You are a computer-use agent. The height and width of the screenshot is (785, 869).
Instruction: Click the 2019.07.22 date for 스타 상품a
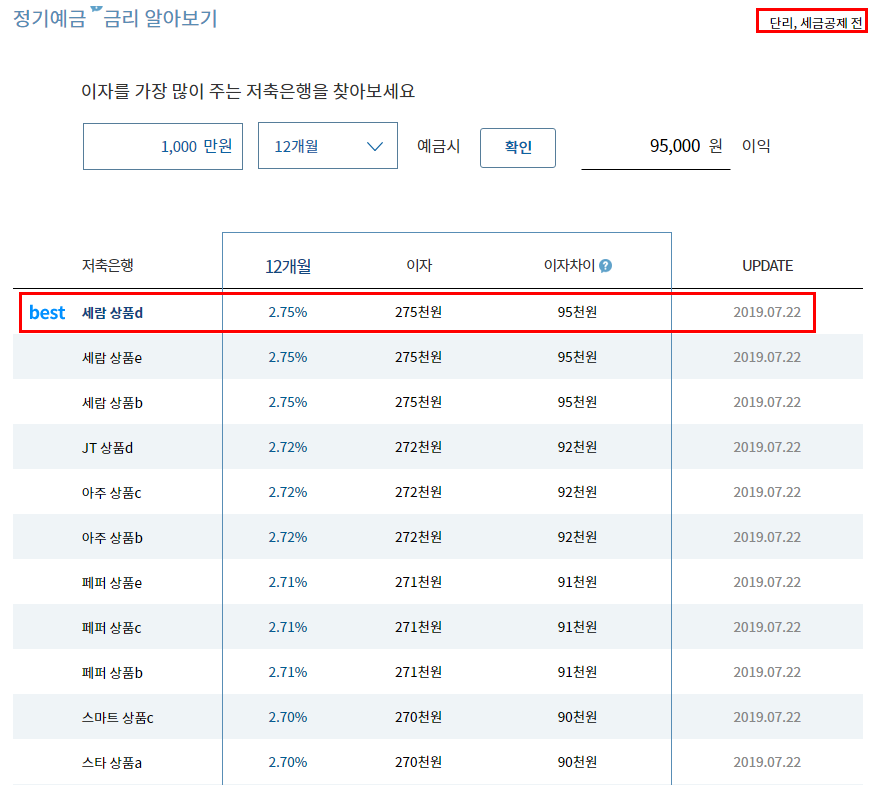(767, 762)
